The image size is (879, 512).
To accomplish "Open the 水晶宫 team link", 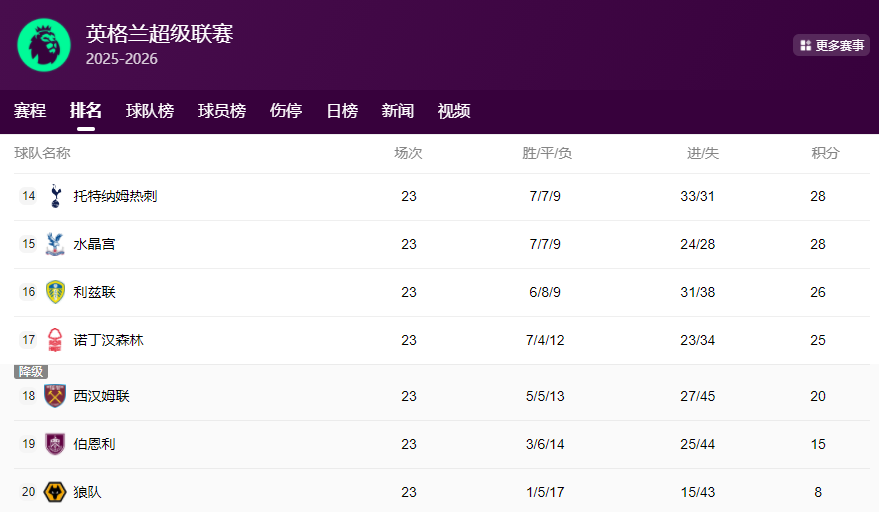I will tap(94, 244).
